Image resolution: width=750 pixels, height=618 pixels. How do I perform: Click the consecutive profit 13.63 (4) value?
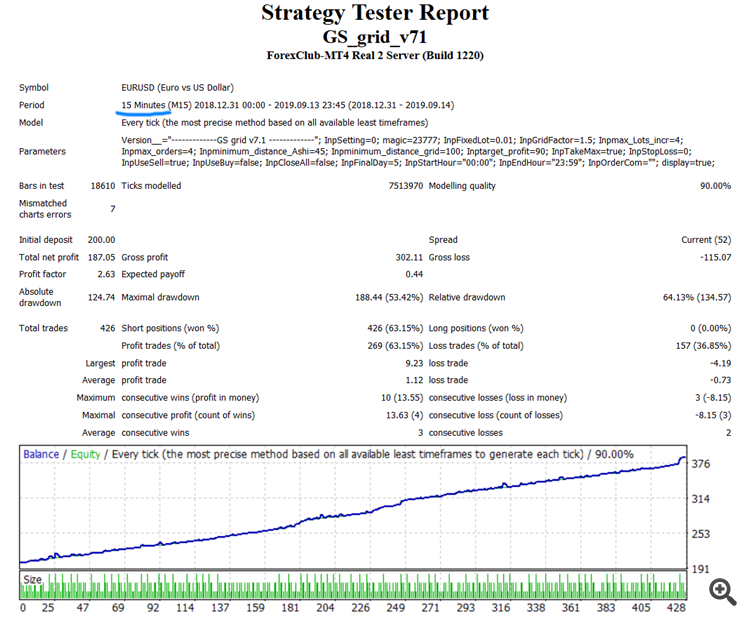click(x=405, y=415)
